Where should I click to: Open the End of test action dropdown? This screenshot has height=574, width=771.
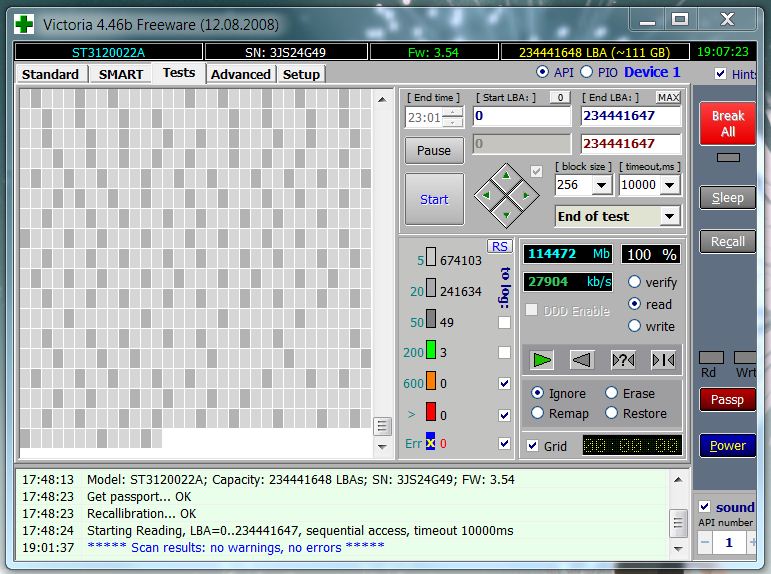(x=669, y=217)
